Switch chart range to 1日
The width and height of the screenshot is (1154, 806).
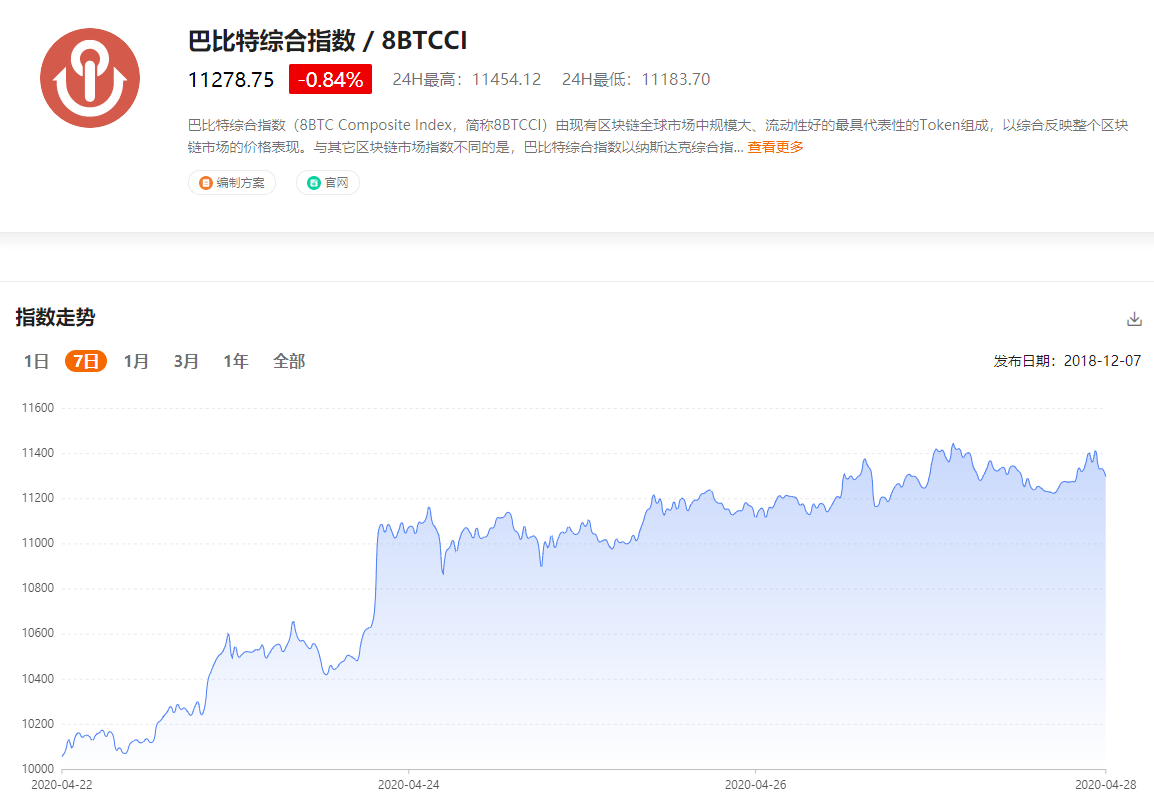[x=36, y=361]
